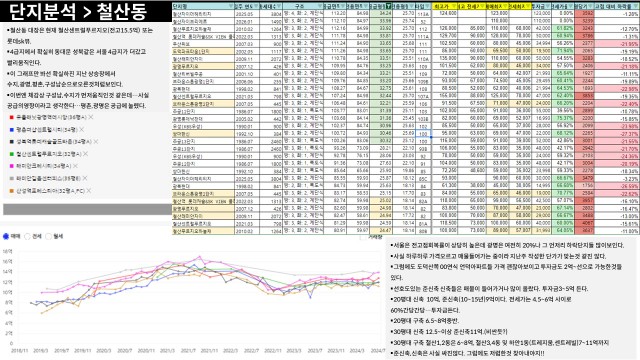This screenshot has width=640, height=360.
Task: Select the -12.70% cell in 하락률 column
Action: (x=617, y=29)
